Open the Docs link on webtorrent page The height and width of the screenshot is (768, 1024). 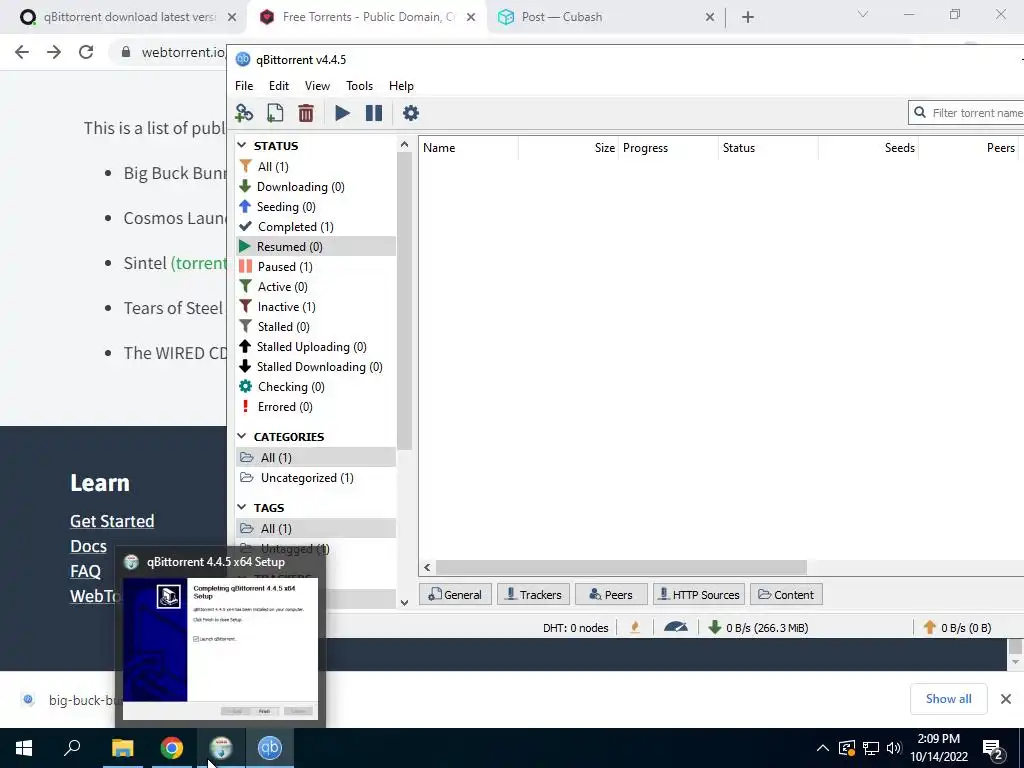88,546
